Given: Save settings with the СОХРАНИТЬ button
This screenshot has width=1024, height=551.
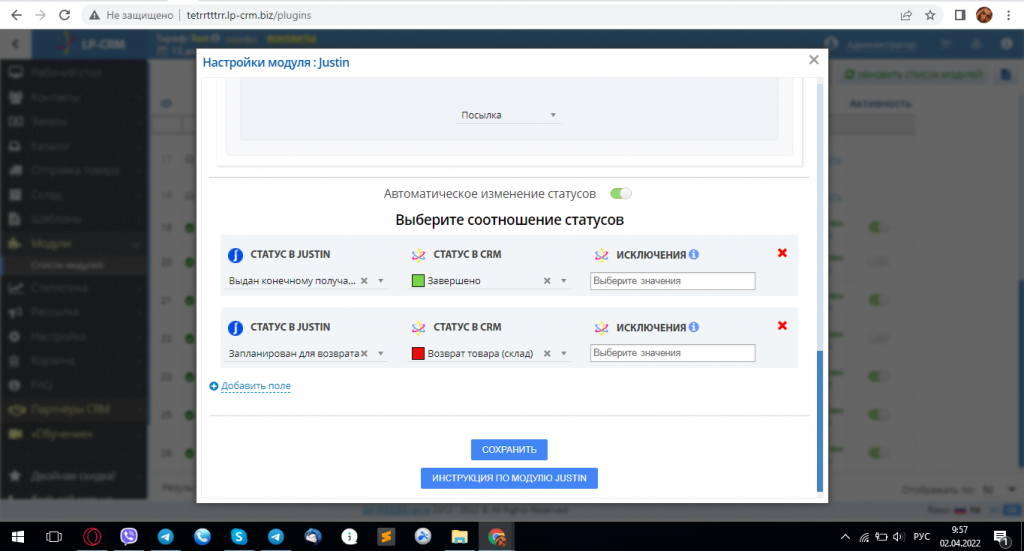Looking at the screenshot, I should click(x=509, y=449).
